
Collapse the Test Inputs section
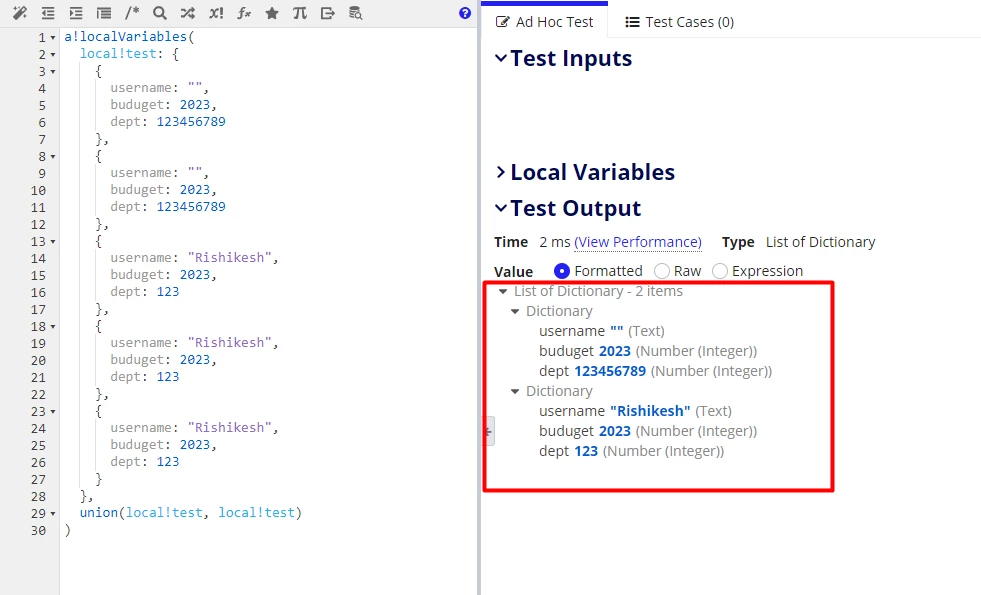click(501, 58)
